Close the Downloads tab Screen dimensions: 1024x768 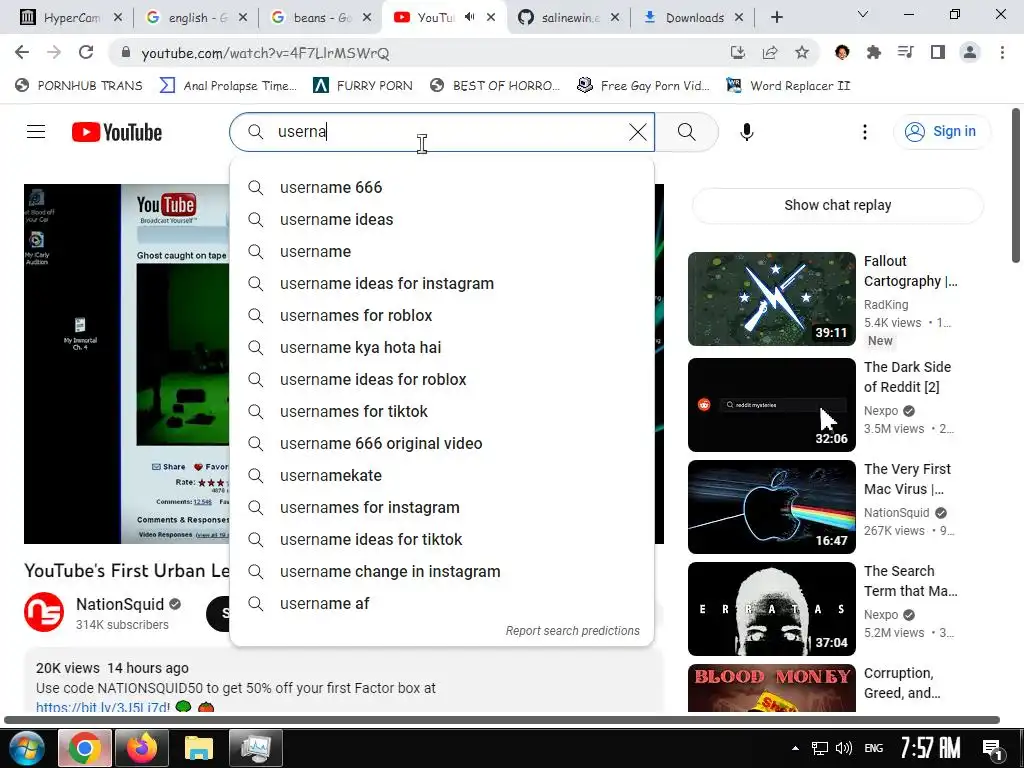coord(739,18)
